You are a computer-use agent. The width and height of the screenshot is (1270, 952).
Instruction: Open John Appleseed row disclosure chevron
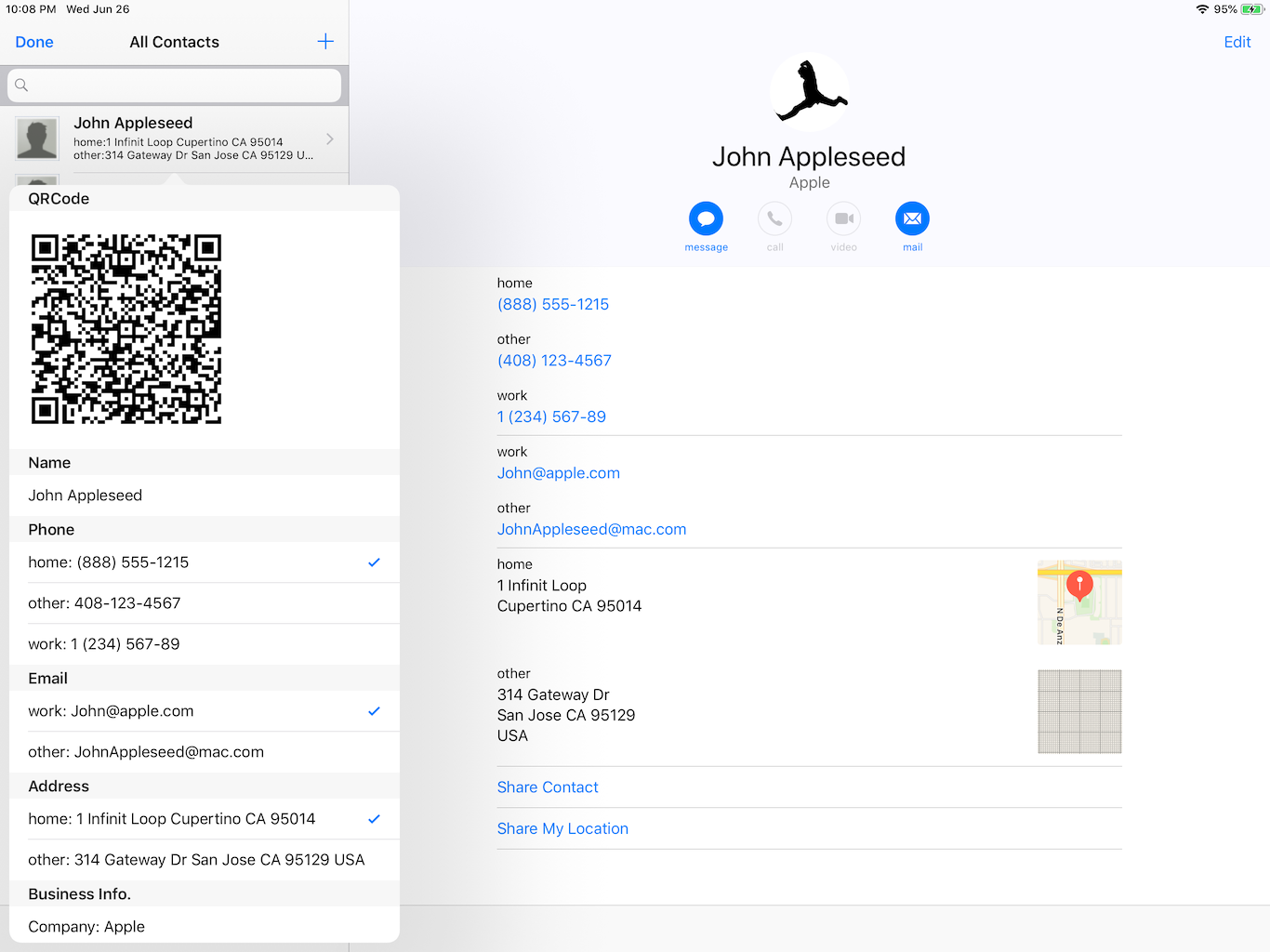(330, 139)
